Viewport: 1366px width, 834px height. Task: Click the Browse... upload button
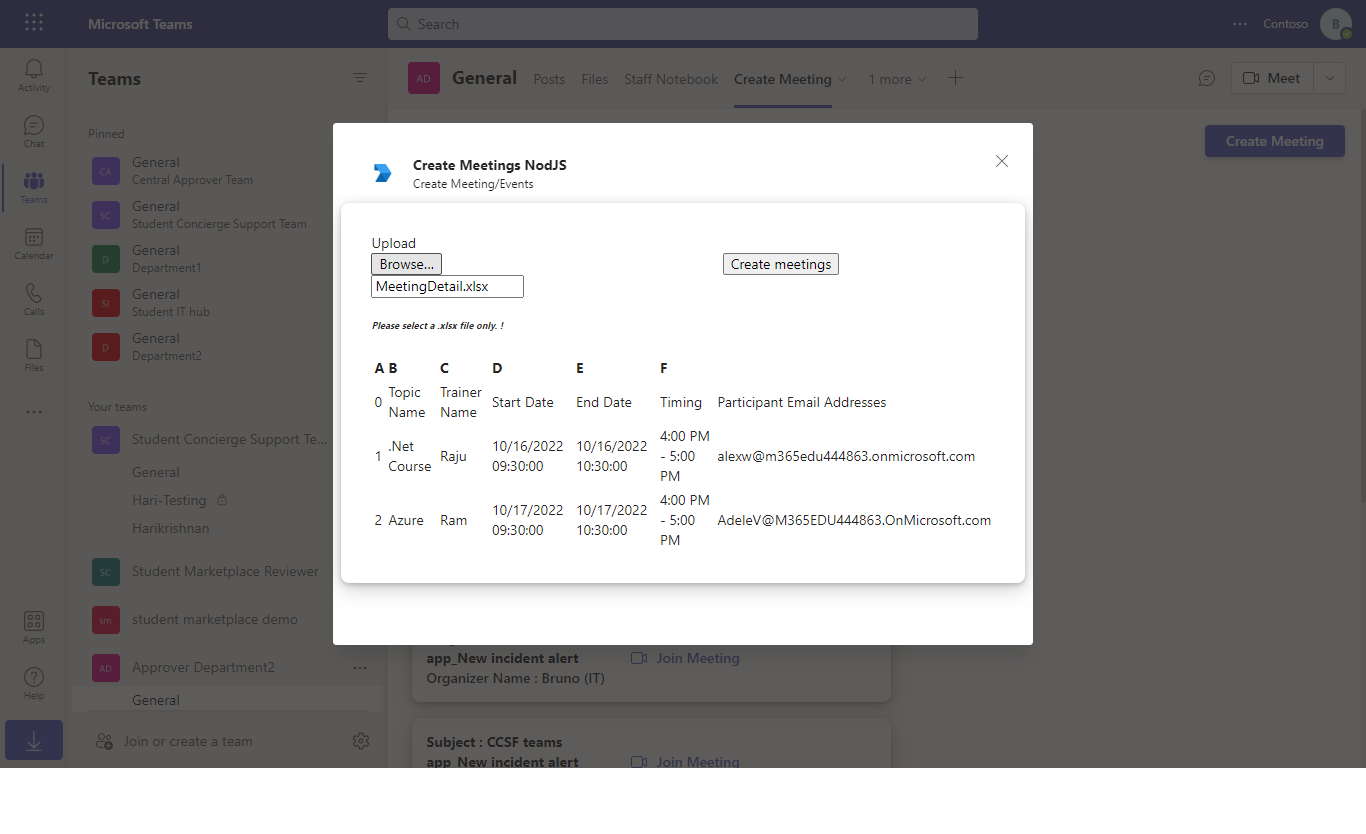tap(406, 264)
